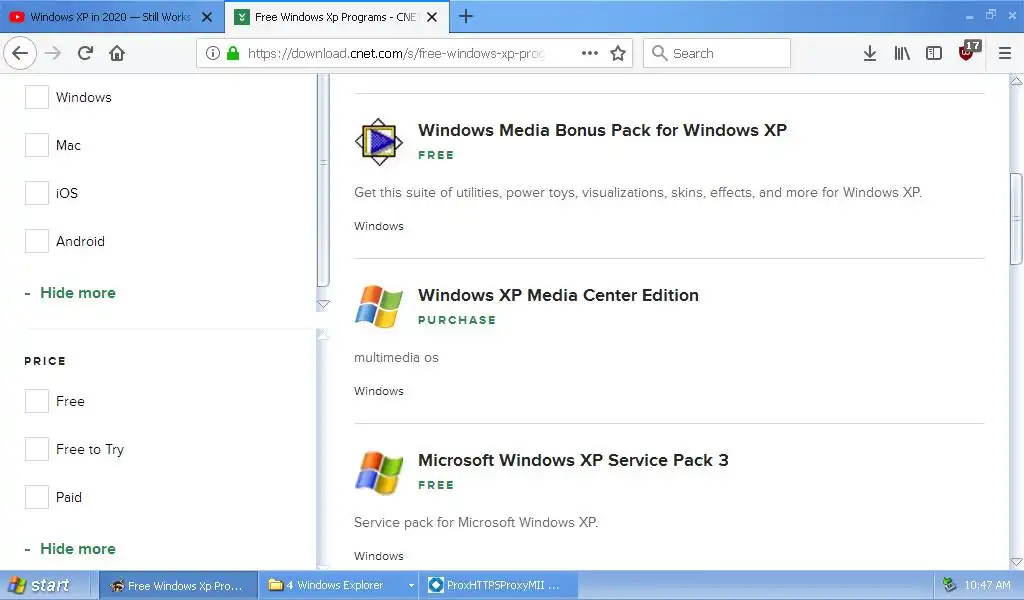
Task: Open the Free Windows Xp Pro taskbar button
Action: pyautogui.click(x=178, y=586)
